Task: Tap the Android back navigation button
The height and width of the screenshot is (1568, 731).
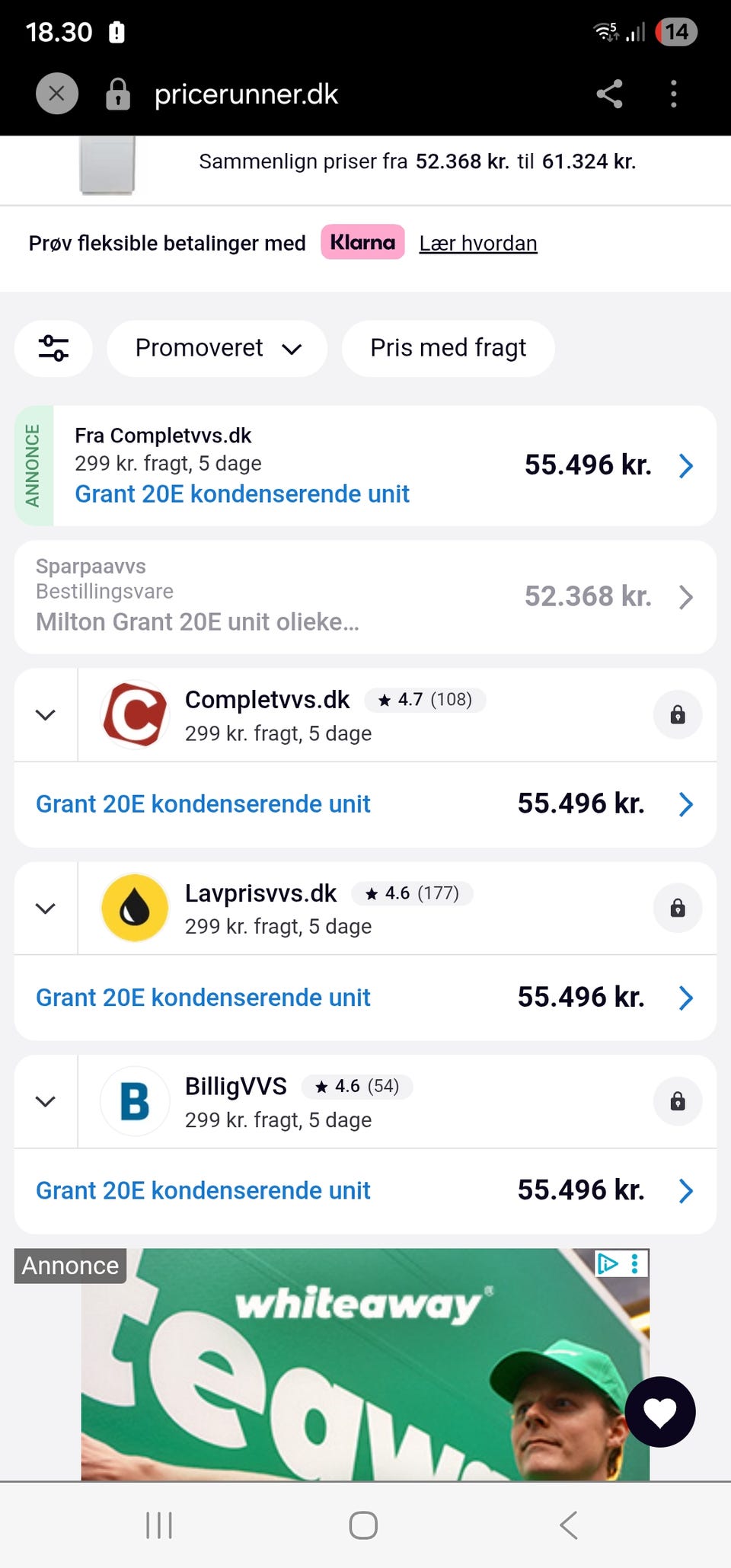Action: pyautogui.click(x=569, y=1525)
